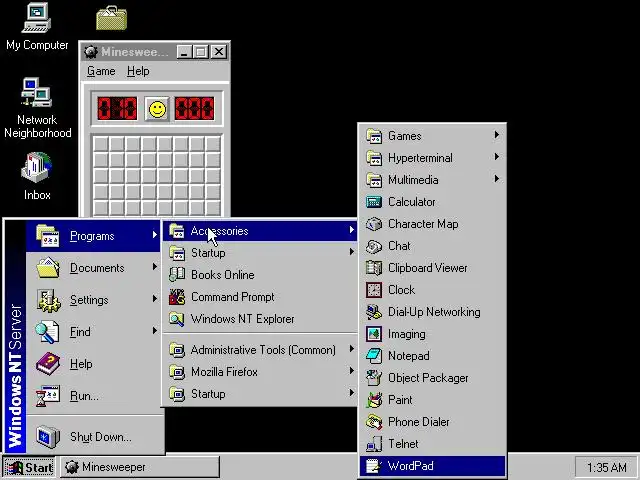
Task: Click the Character Map icon
Action: (374, 224)
